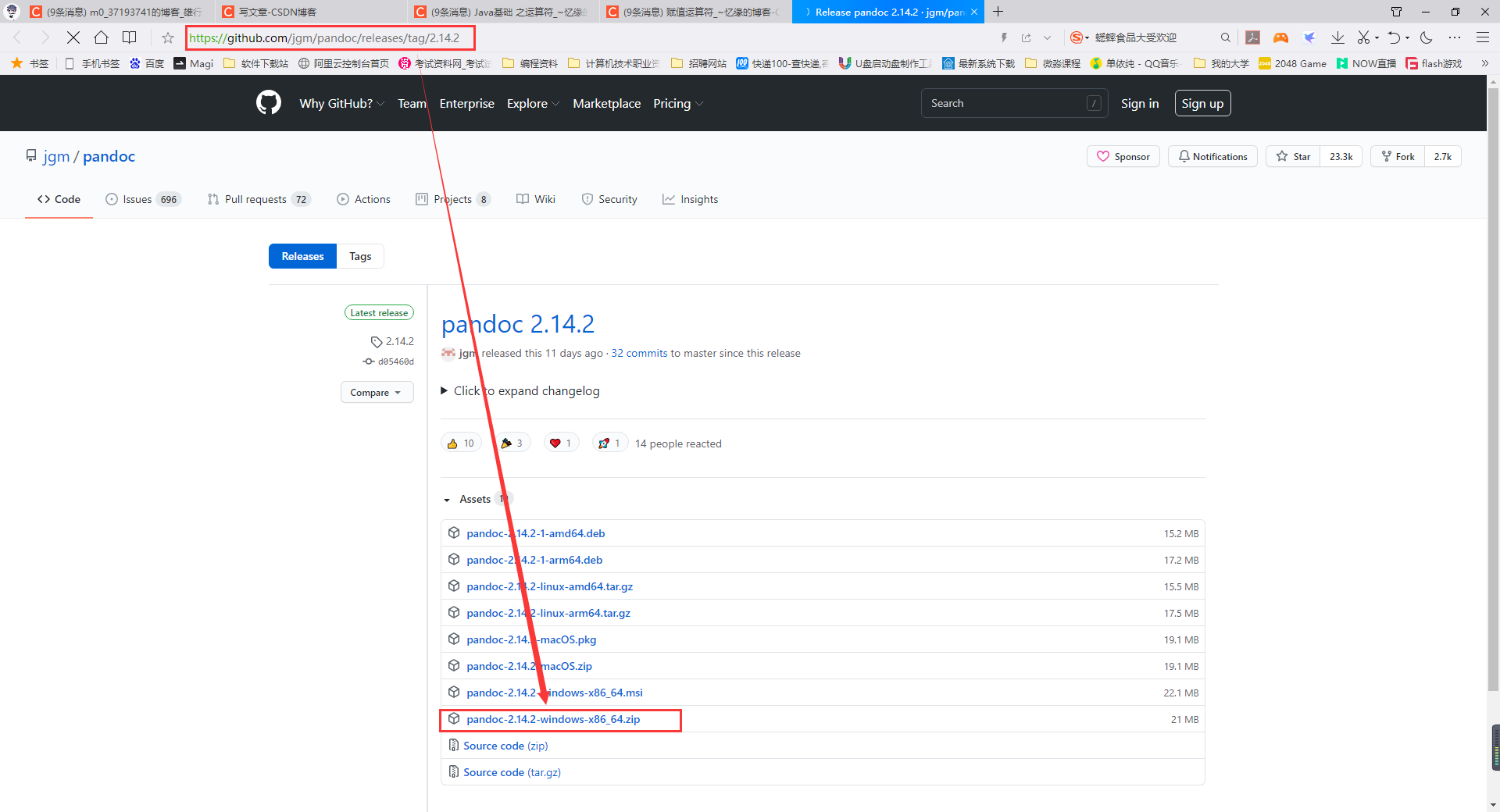Open the game controller extension
Screen dimensions: 1500x812
point(1280,37)
